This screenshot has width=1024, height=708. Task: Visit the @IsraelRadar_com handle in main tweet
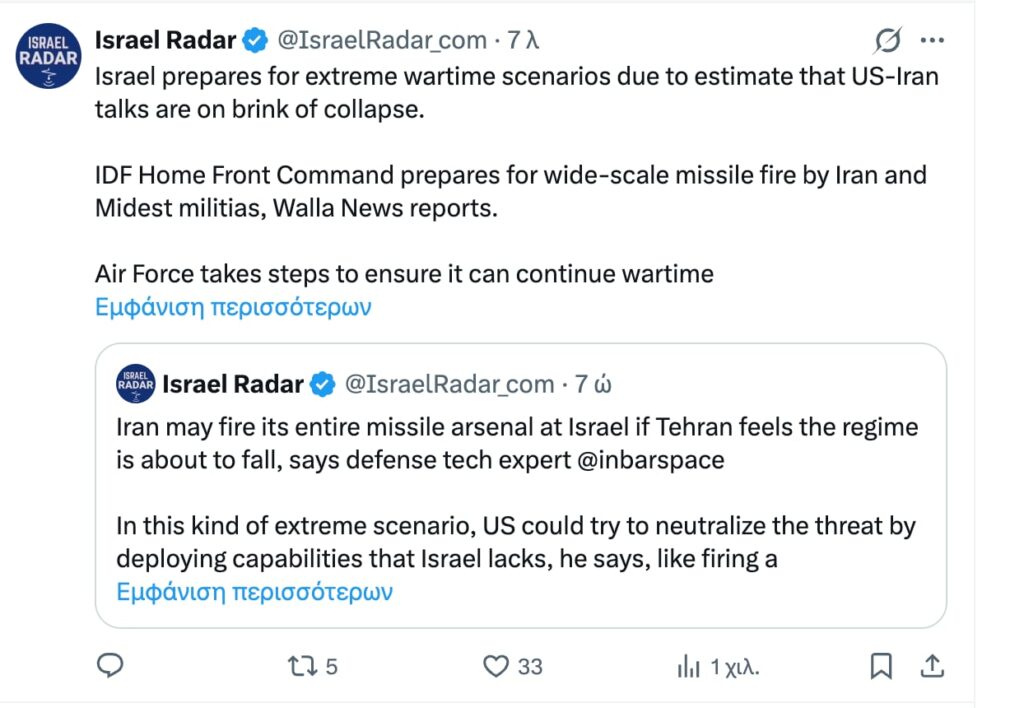click(x=381, y=40)
